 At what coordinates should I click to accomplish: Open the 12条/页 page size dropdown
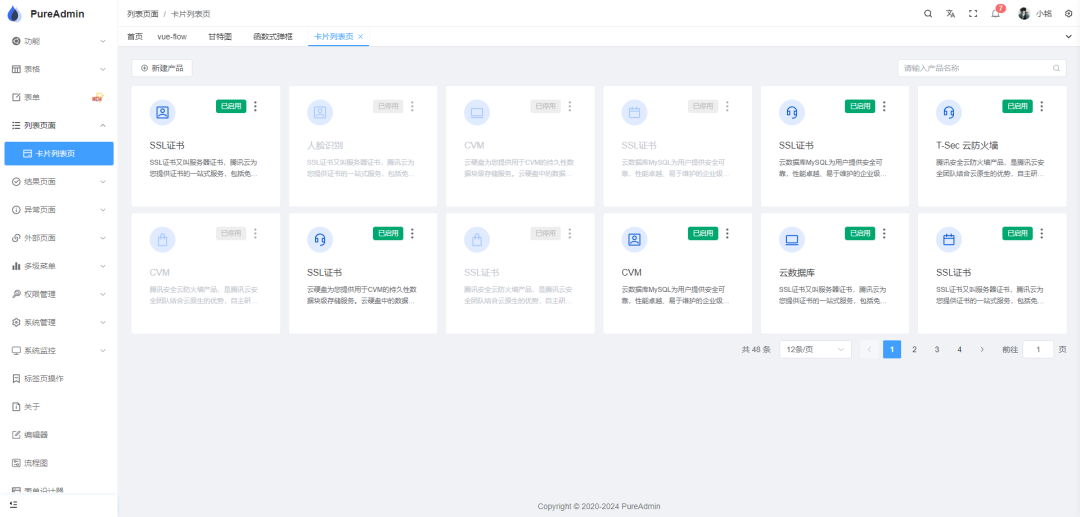pos(814,349)
